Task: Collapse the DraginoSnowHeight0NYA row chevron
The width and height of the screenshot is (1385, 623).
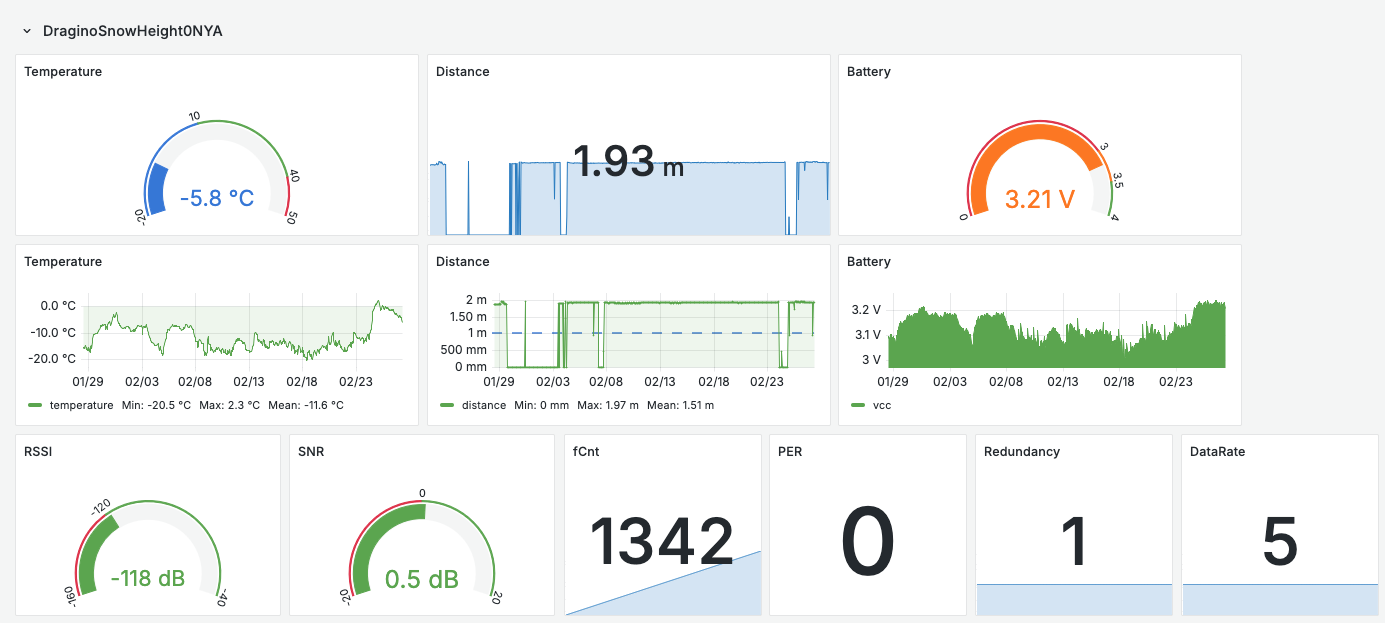Action: tap(27, 31)
